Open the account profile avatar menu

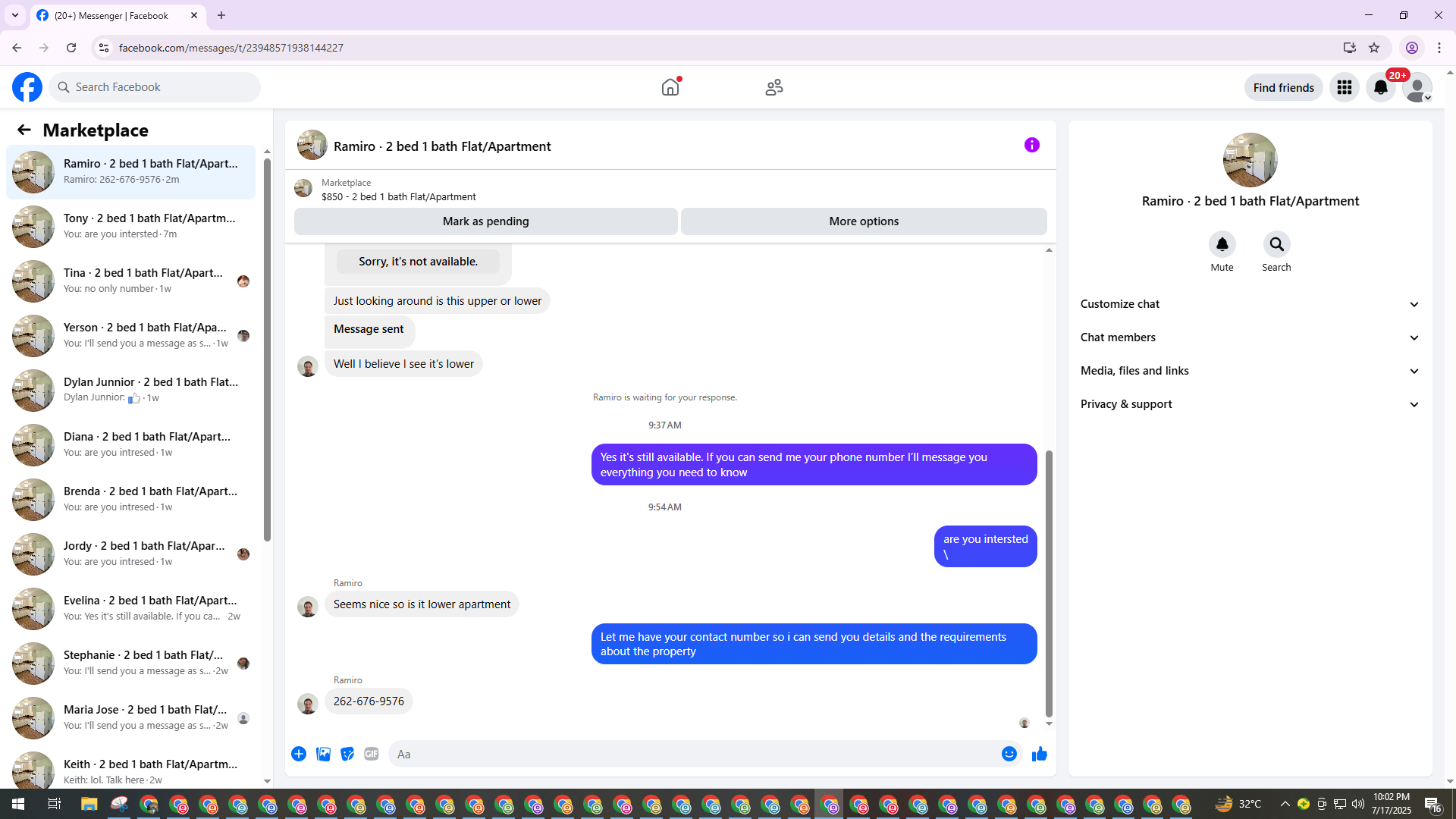tap(1417, 87)
